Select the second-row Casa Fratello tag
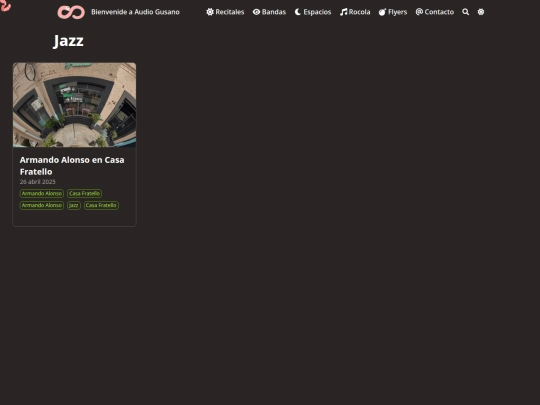 101,206
